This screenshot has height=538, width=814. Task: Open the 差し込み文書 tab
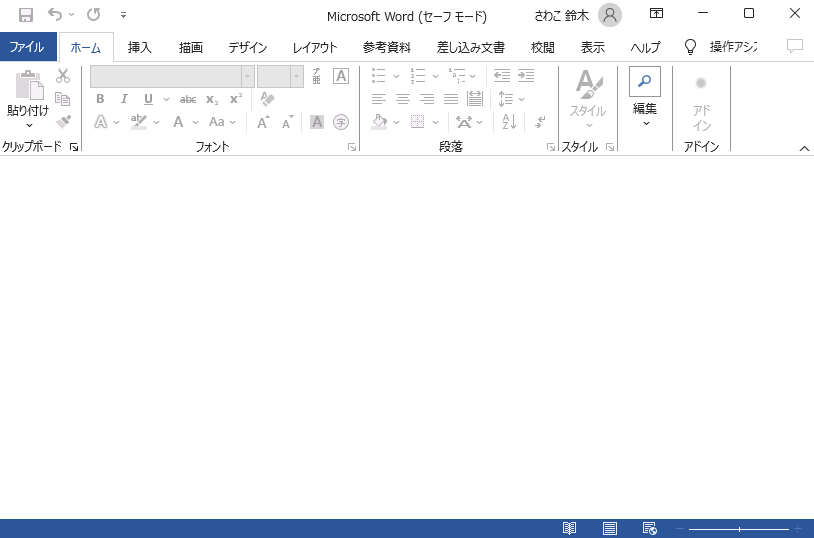[471, 47]
